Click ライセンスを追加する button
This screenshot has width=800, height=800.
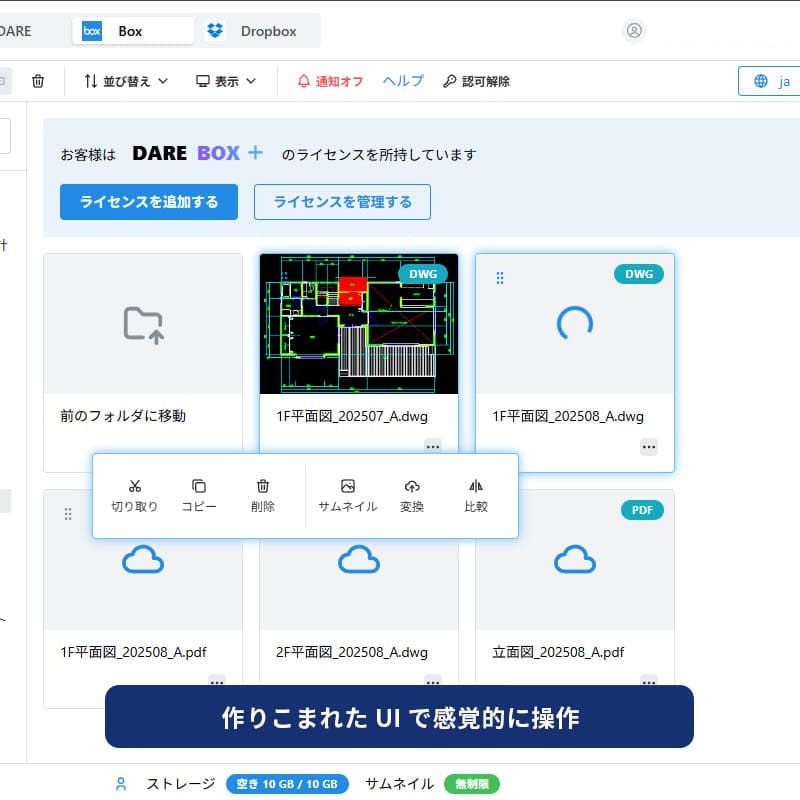pyautogui.click(x=149, y=202)
